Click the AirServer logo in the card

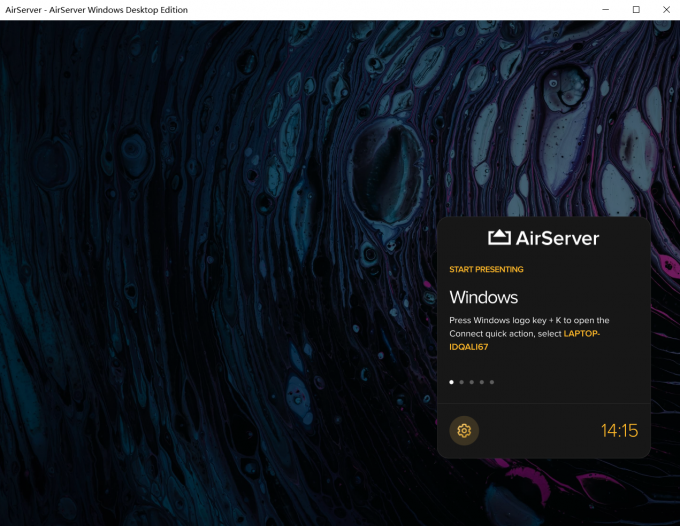click(x=543, y=238)
